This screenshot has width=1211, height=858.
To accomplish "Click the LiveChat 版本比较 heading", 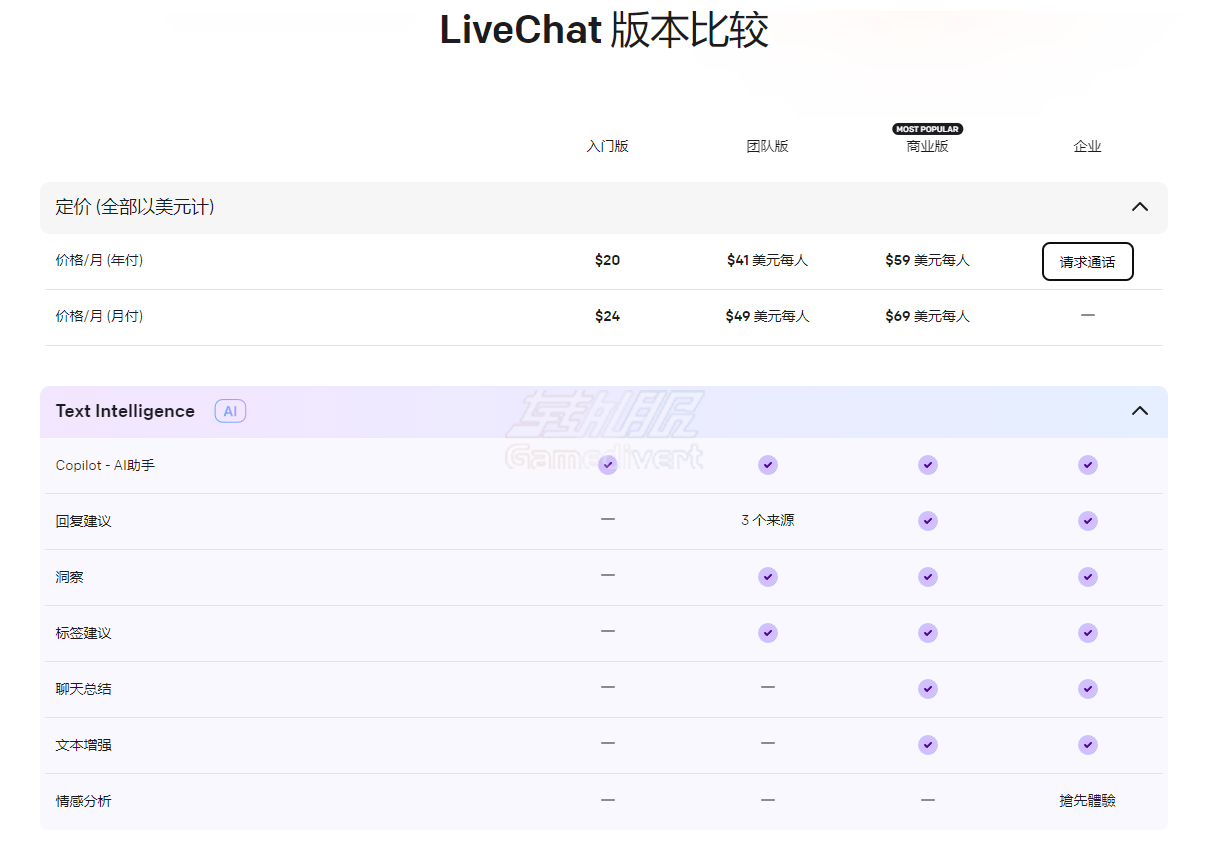I will click(604, 31).
